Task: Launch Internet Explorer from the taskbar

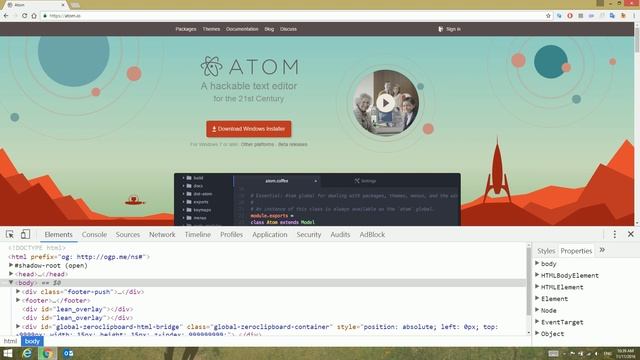Action: pyautogui.click(x=27, y=353)
